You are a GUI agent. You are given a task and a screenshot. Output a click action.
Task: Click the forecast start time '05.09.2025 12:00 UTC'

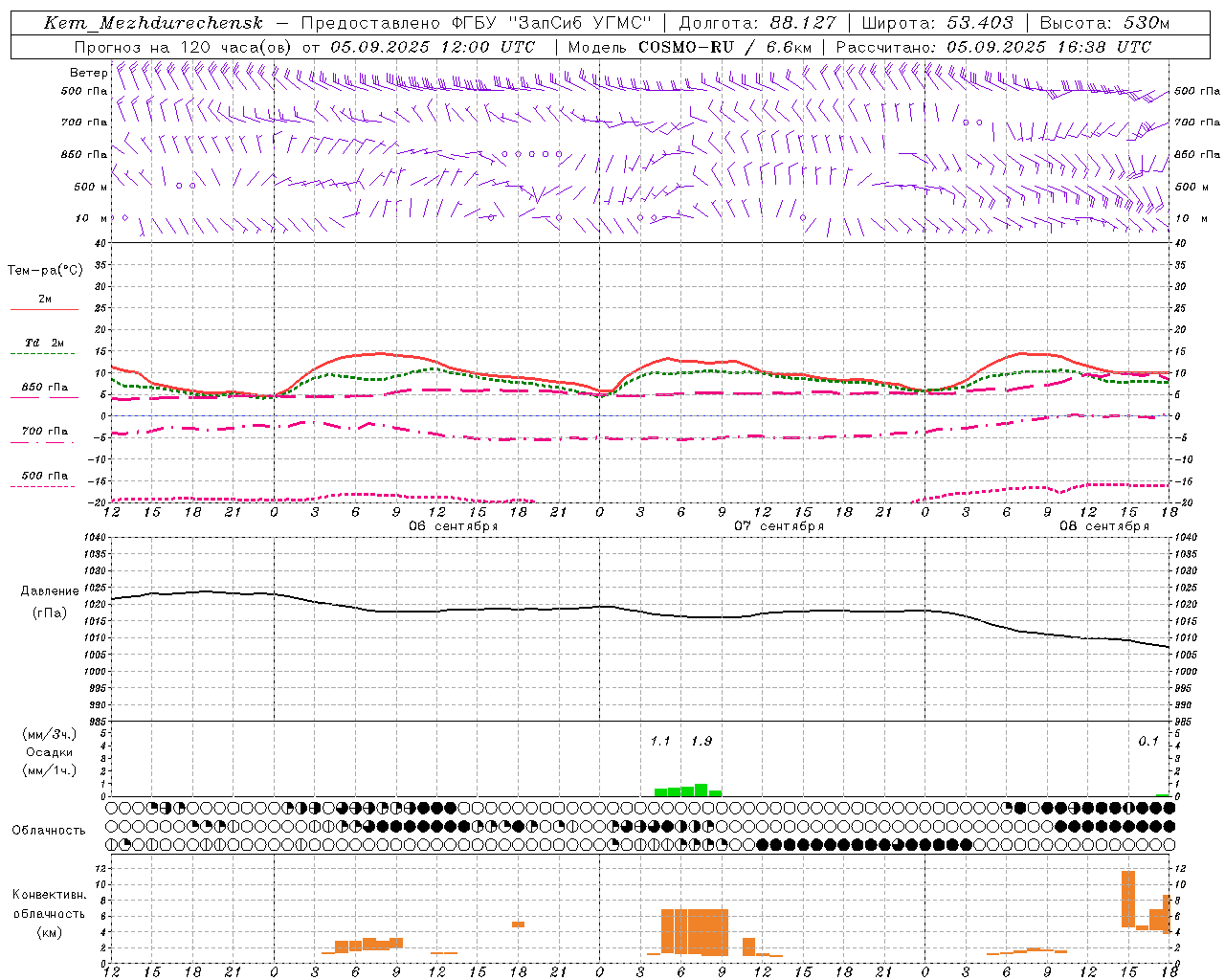[432, 47]
